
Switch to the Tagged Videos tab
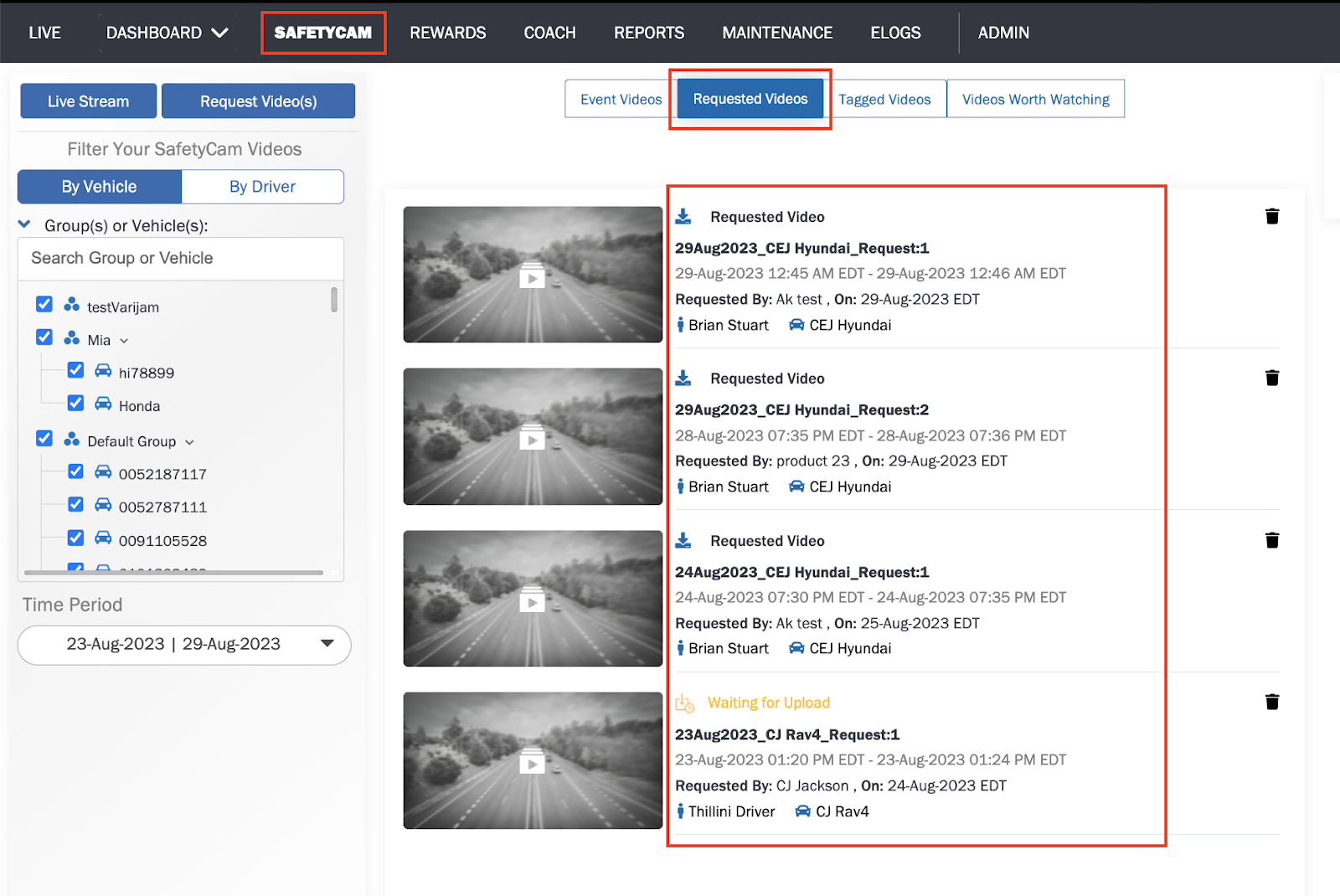pos(884,99)
